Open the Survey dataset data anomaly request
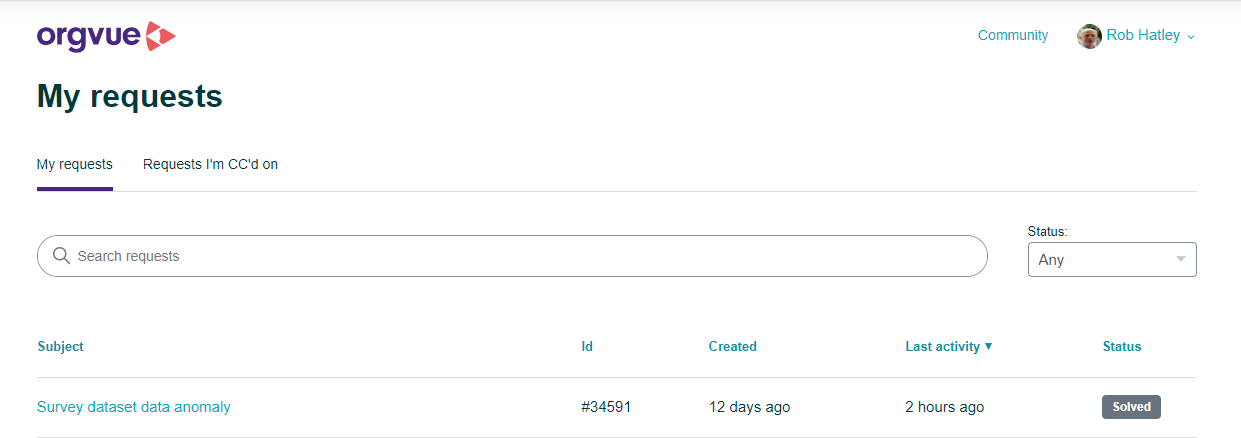 [134, 407]
